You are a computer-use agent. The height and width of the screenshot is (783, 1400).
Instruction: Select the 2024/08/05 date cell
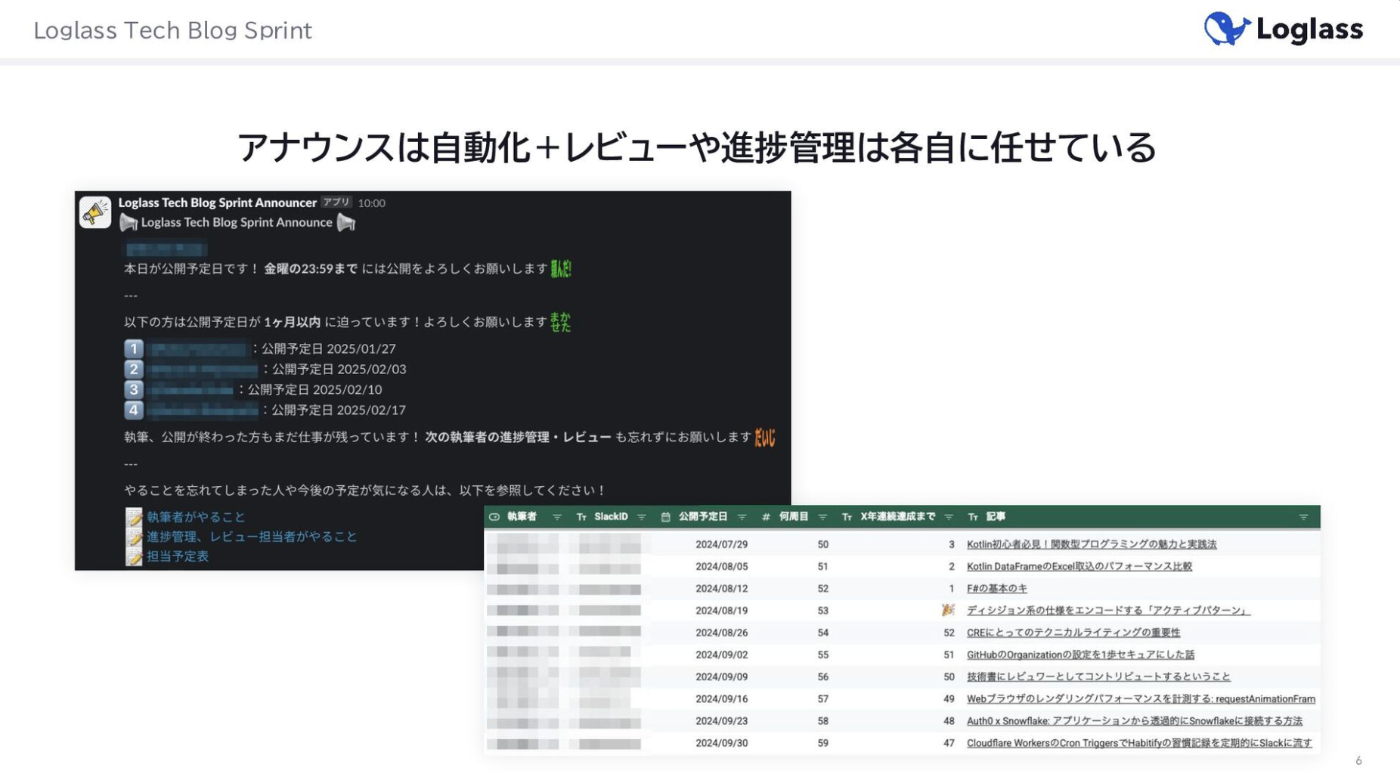[x=722, y=566]
